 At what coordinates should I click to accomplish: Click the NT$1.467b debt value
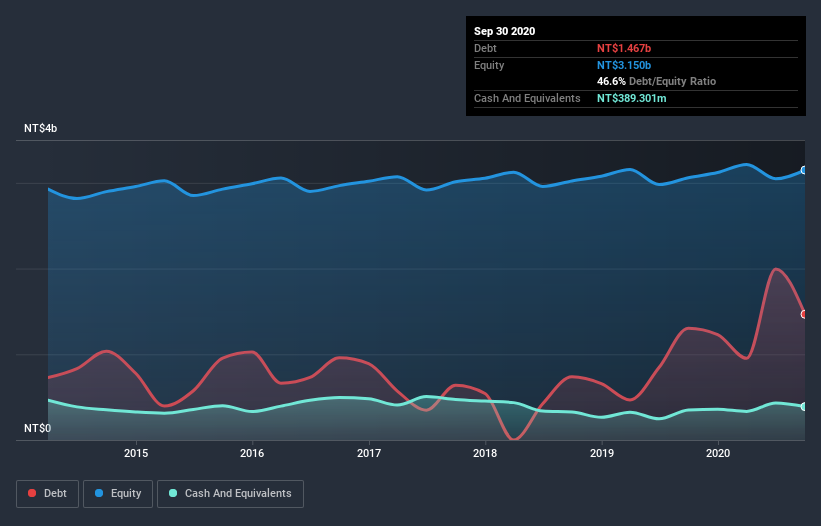coord(624,48)
